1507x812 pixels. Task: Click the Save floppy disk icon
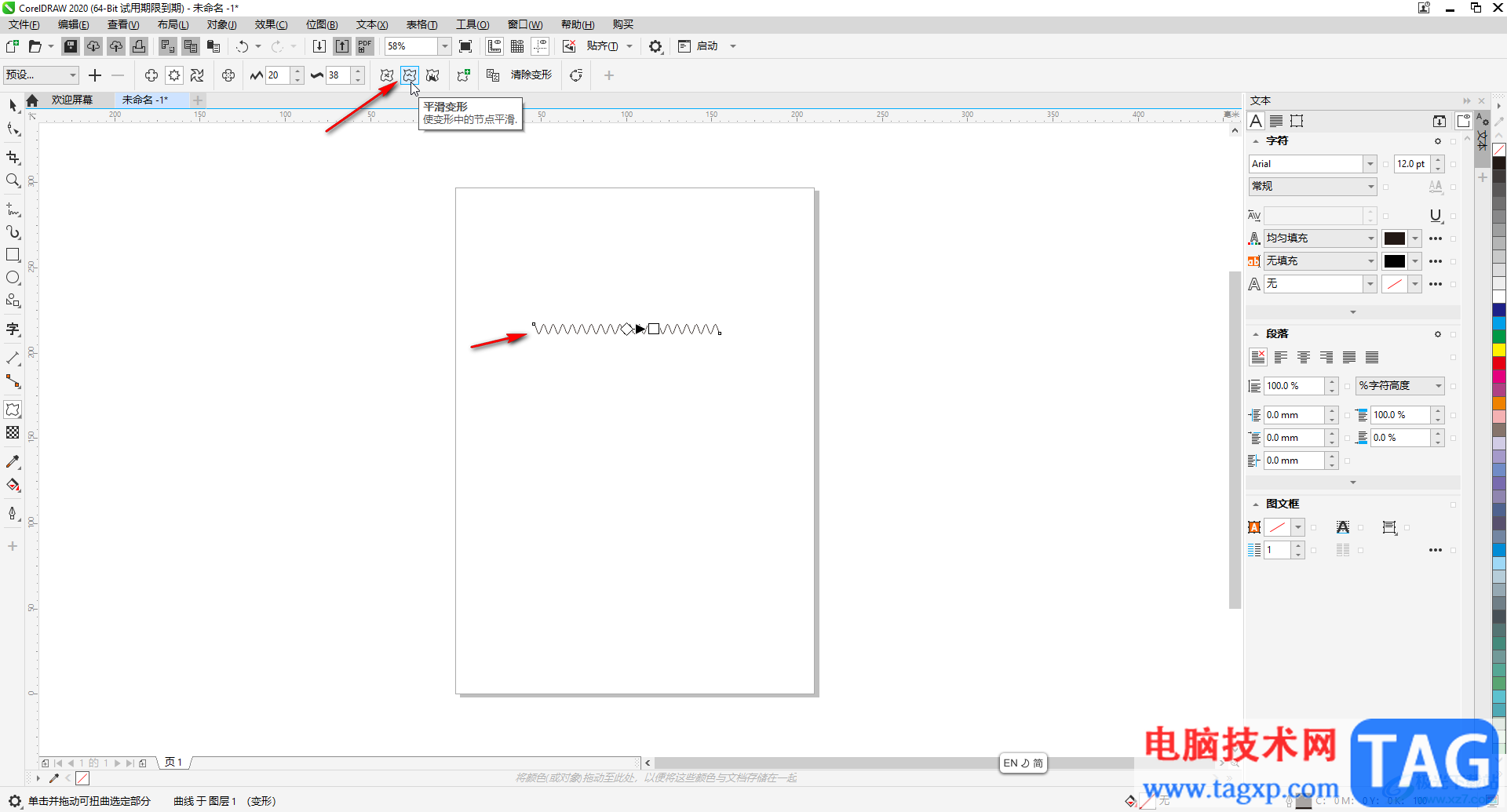(71, 46)
